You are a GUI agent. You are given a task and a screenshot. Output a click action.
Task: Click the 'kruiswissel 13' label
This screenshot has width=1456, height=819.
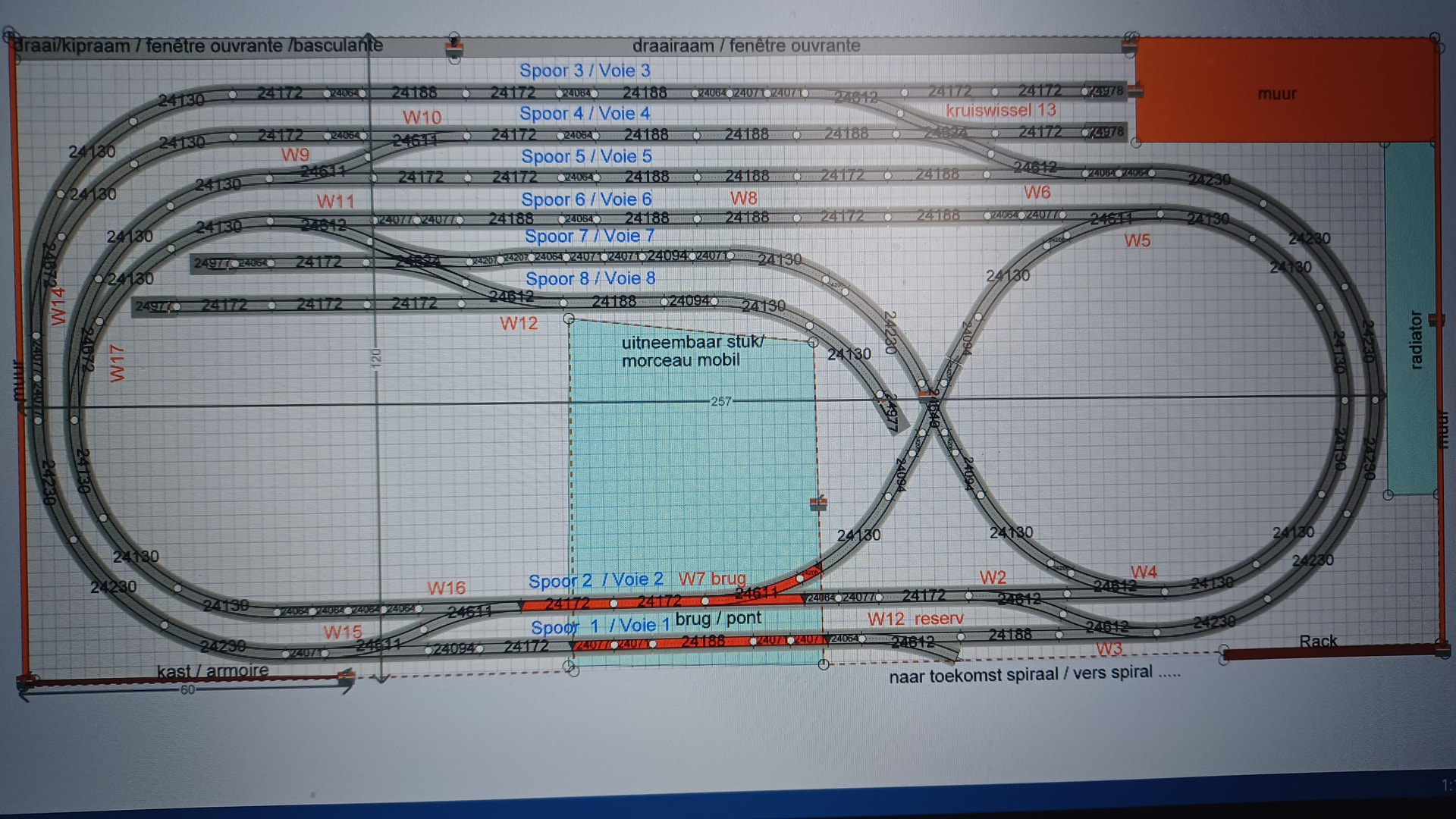(x=1000, y=110)
